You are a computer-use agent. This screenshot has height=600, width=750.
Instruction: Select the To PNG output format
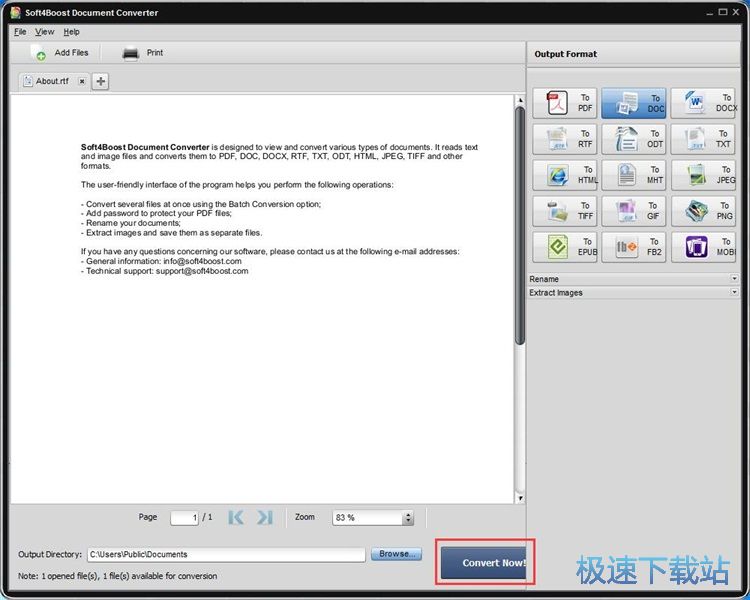(x=704, y=211)
